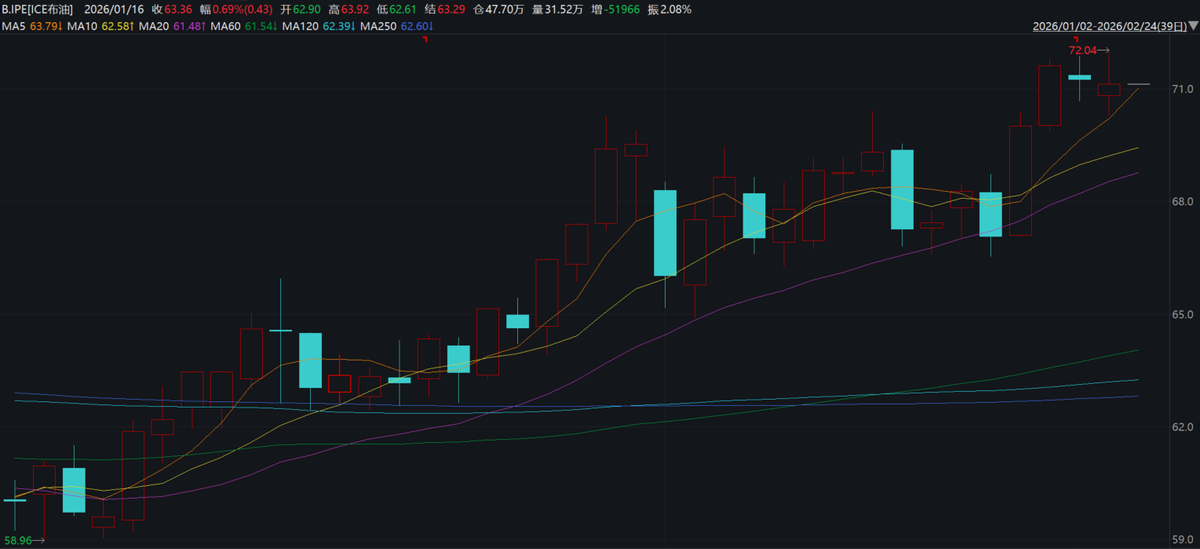Select the B.IPE[ICE布油] symbol title

(x=37, y=9)
